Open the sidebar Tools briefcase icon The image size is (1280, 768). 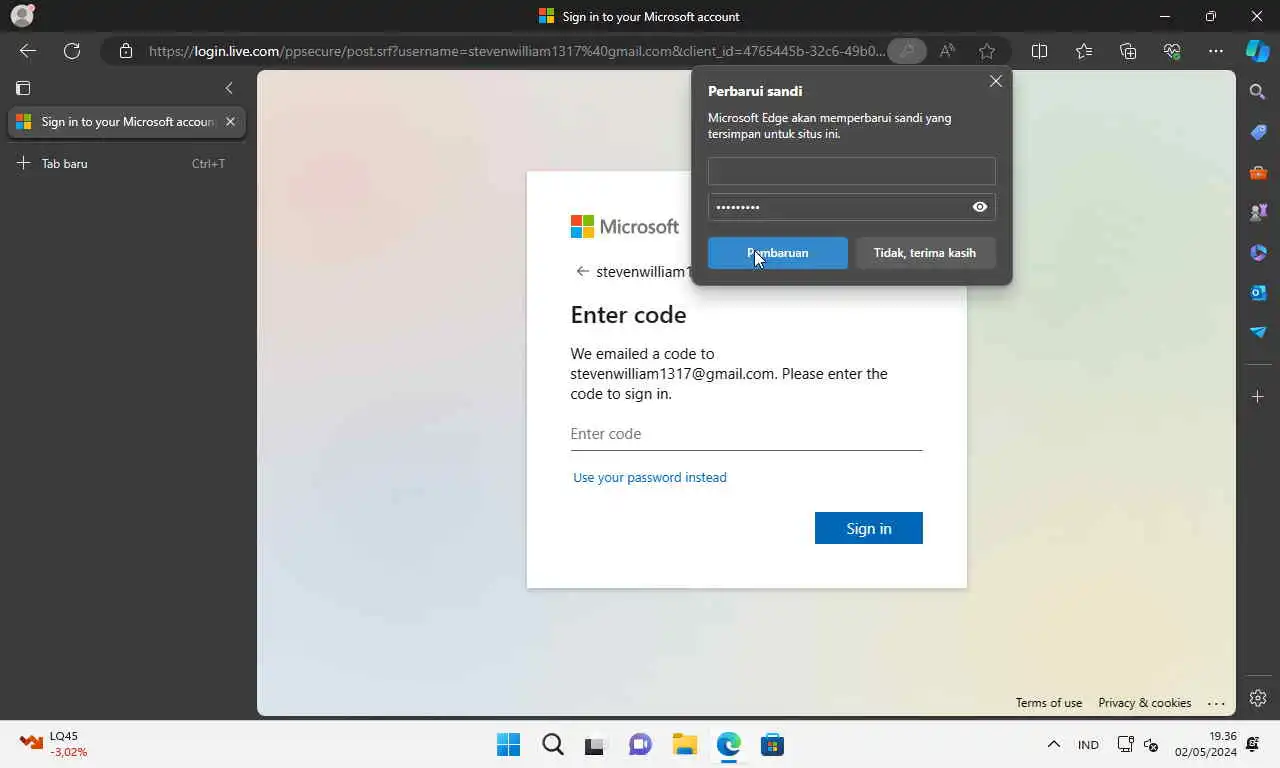coord(1258,172)
